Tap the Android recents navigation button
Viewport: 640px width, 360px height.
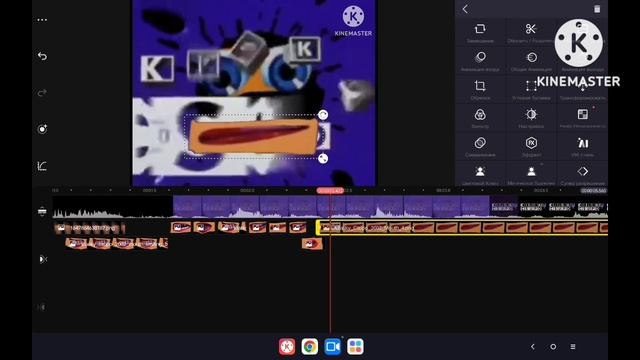573,347
